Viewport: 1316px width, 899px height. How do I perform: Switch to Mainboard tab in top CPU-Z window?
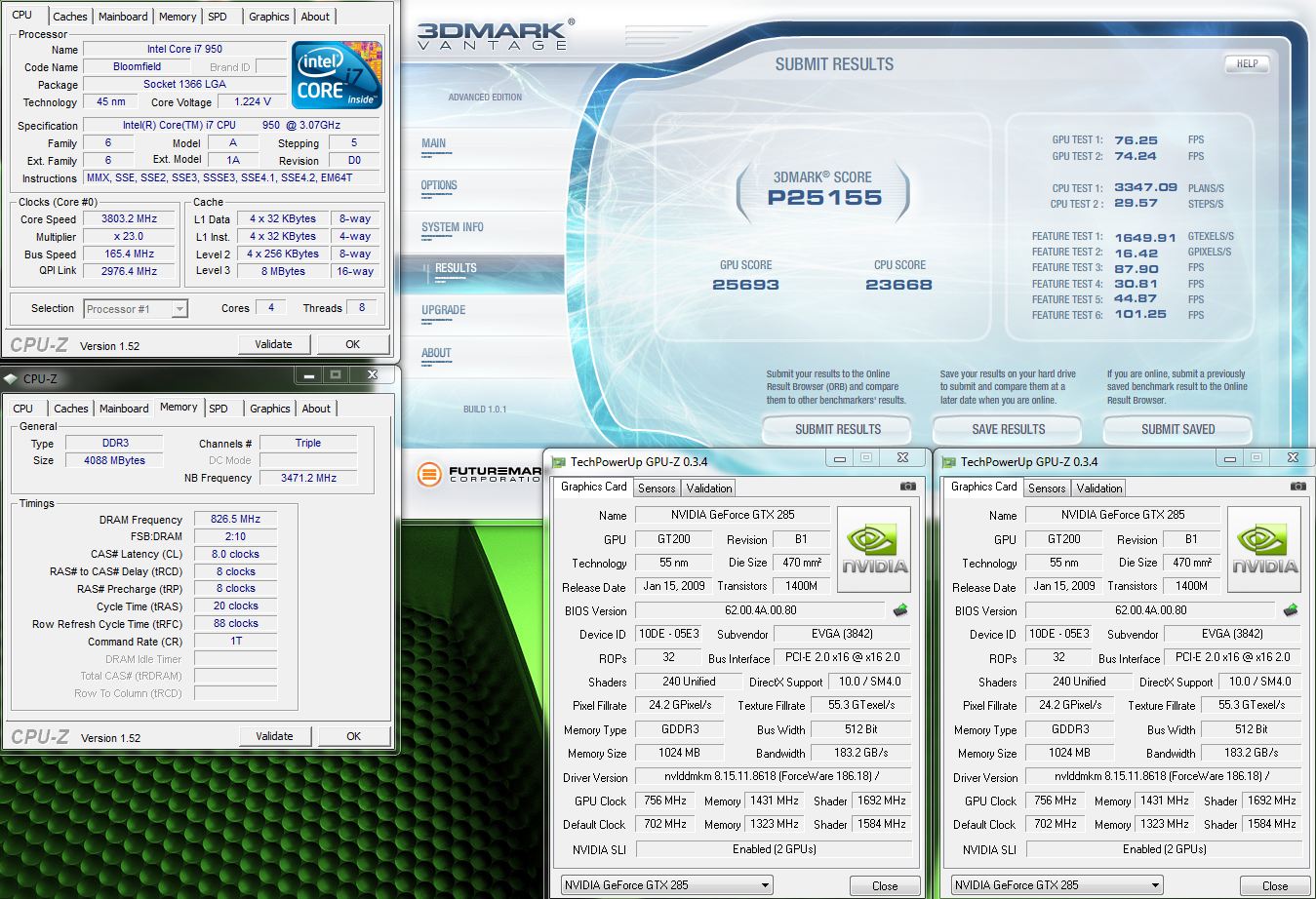(123, 17)
